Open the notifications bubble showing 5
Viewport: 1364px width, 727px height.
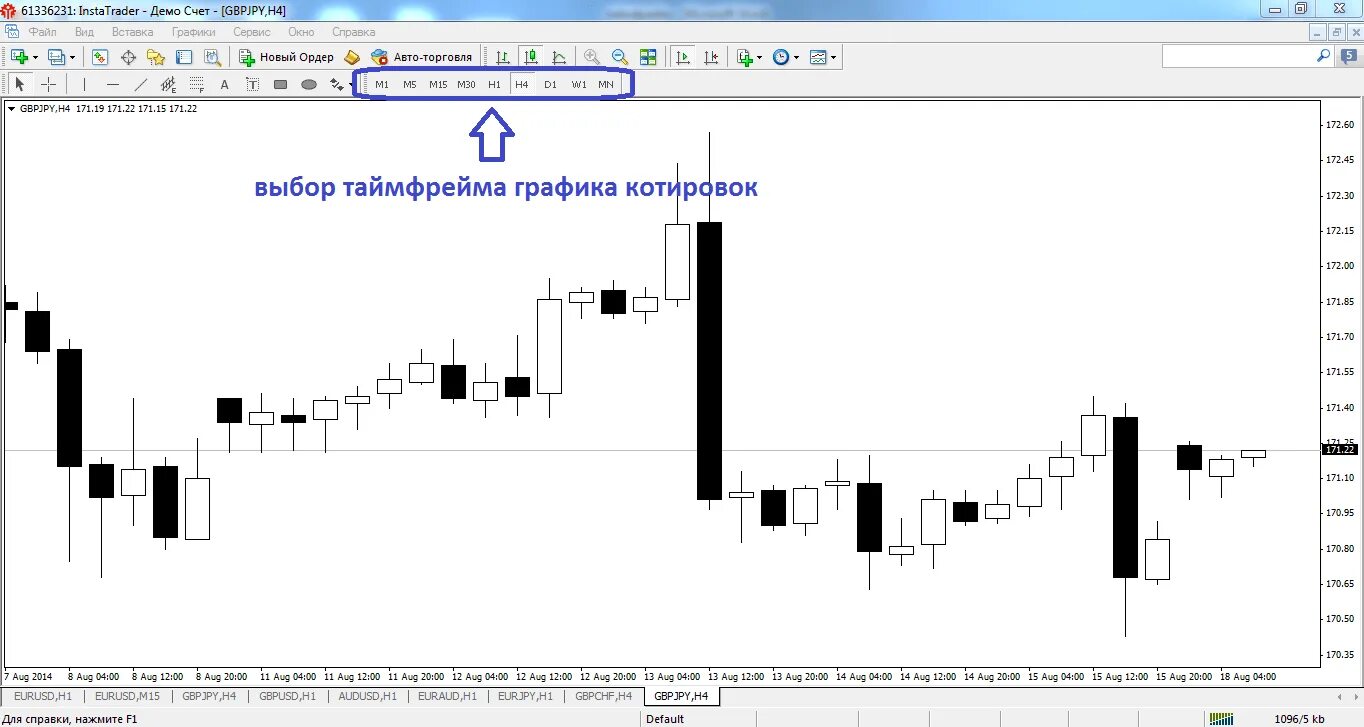(x=1349, y=57)
